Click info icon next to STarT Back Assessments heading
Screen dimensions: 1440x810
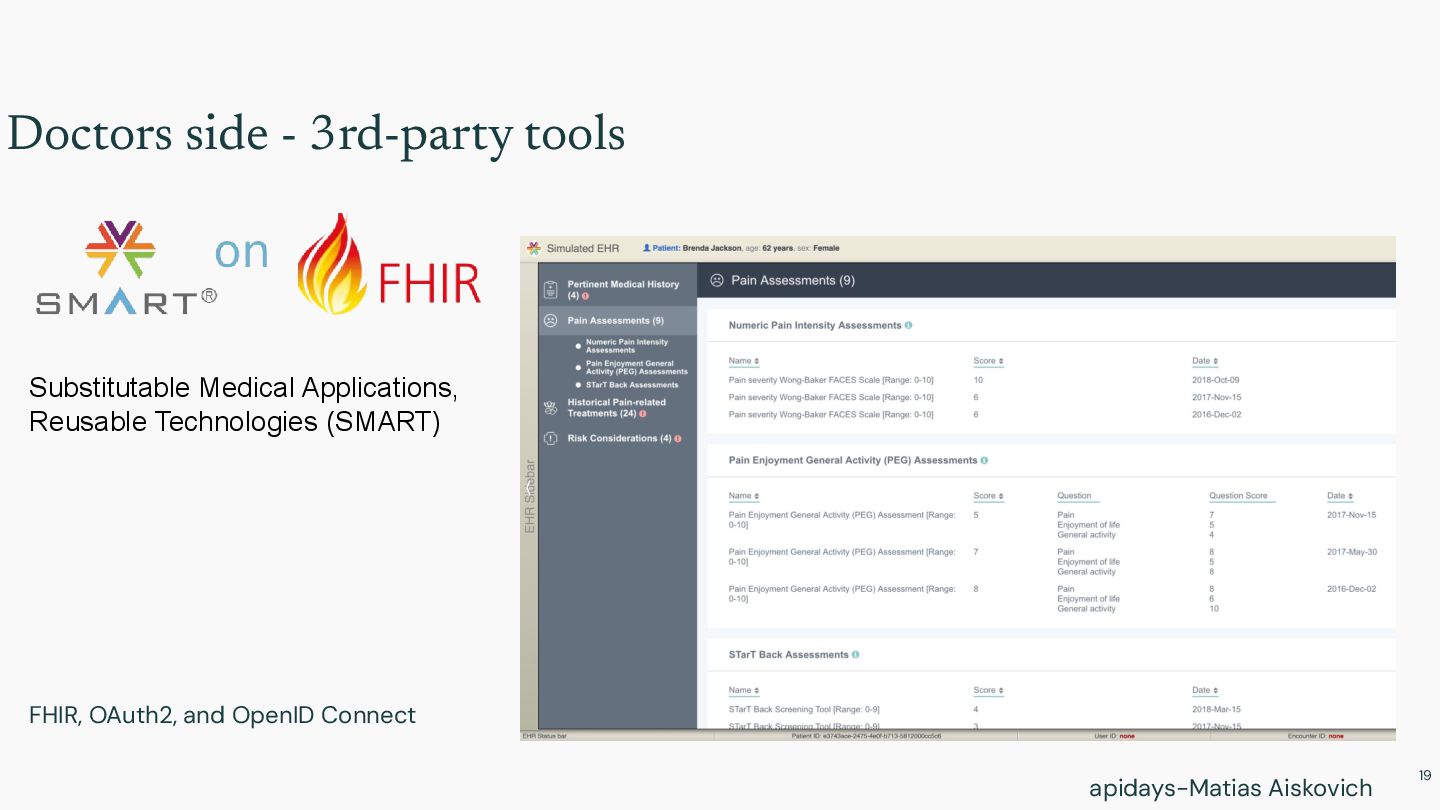pos(855,654)
